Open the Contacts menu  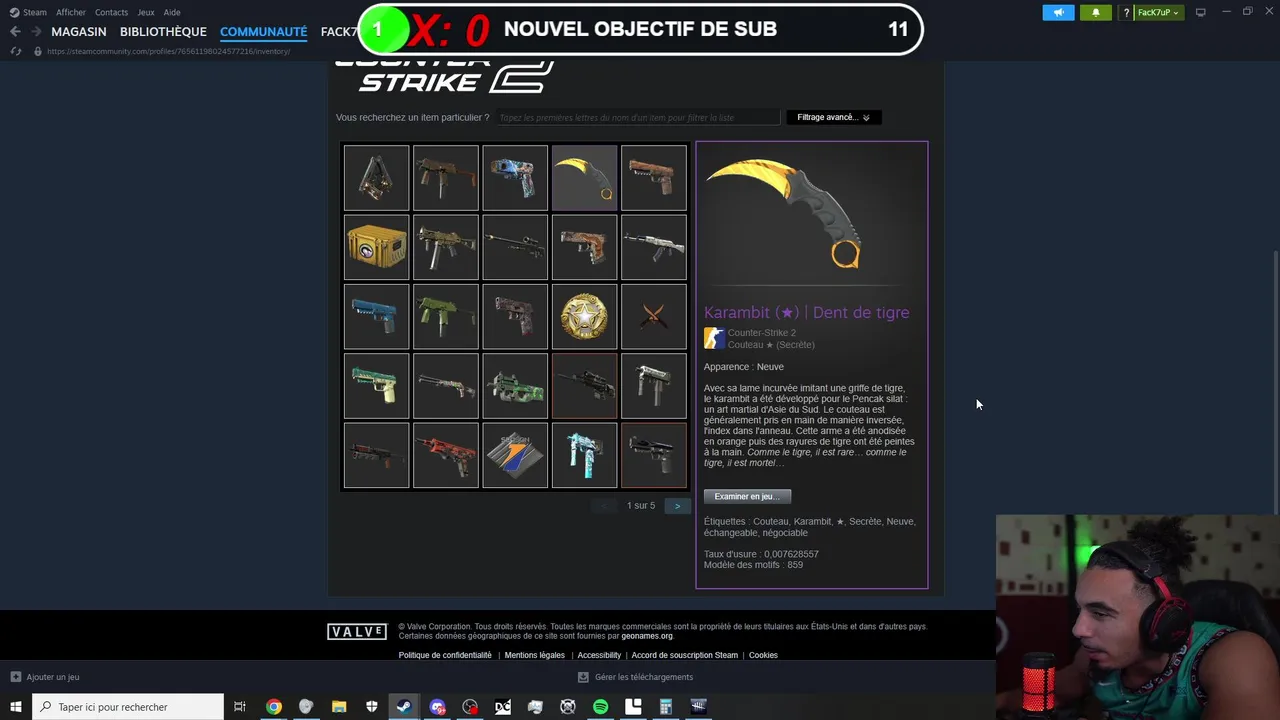pyautogui.click(x=111, y=12)
